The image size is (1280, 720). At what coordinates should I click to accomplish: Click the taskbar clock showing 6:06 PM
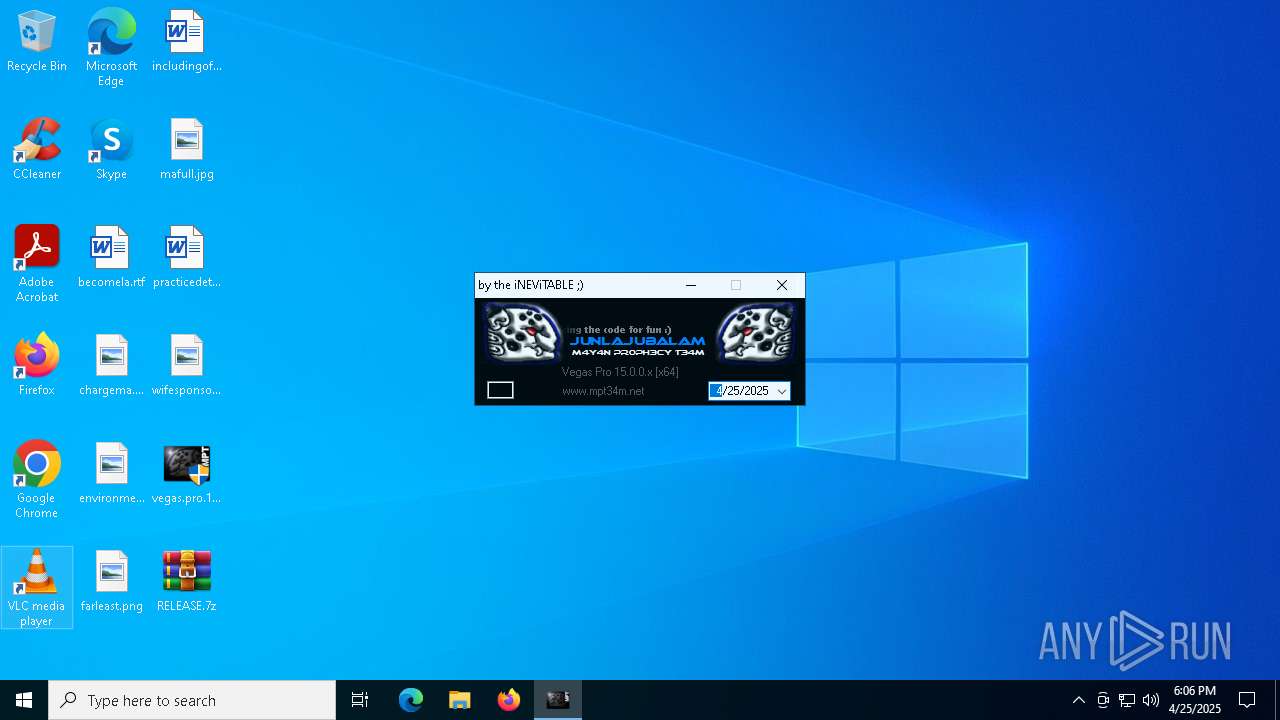click(x=1195, y=700)
